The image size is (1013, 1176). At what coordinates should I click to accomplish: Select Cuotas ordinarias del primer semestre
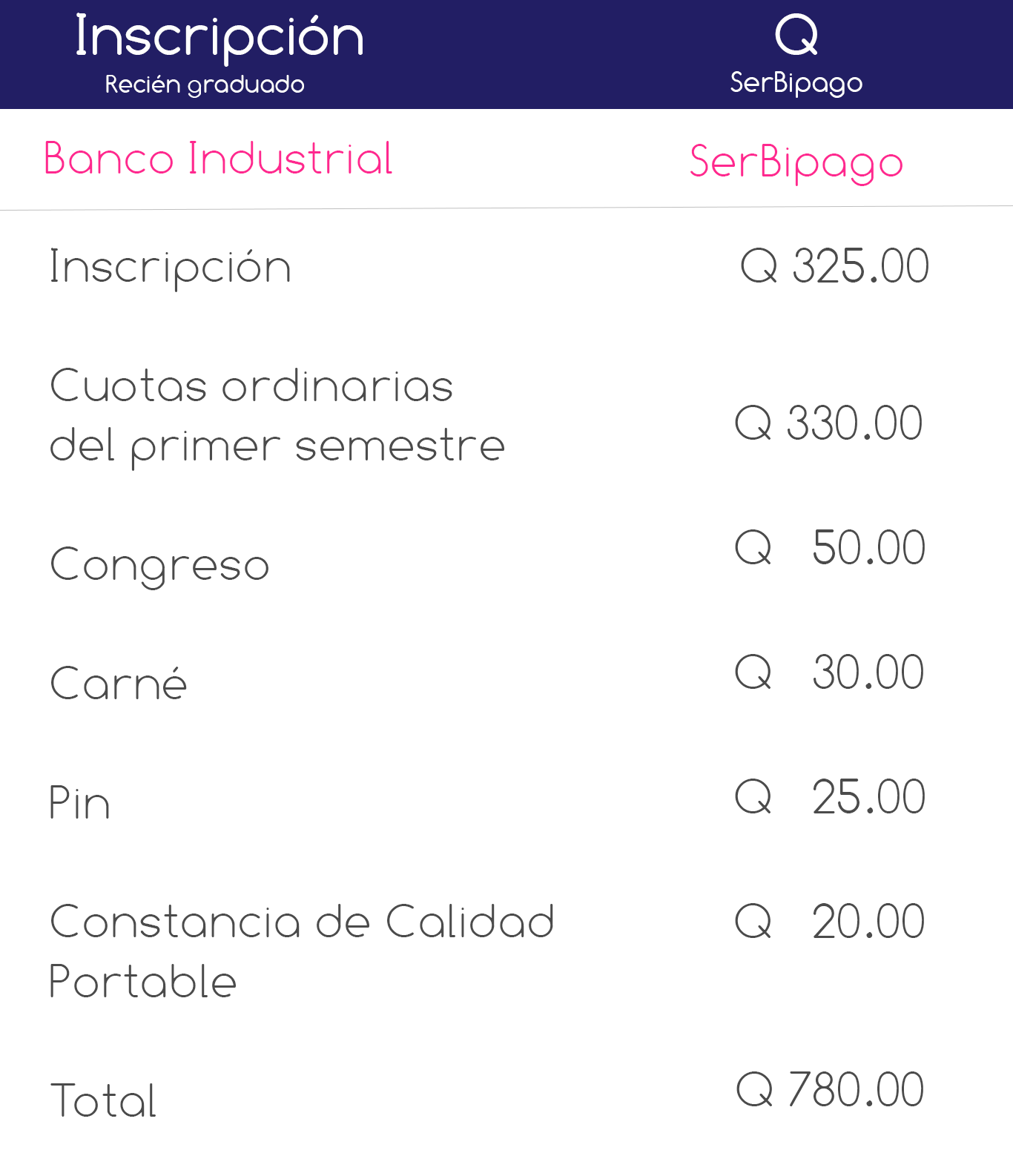coord(277,417)
